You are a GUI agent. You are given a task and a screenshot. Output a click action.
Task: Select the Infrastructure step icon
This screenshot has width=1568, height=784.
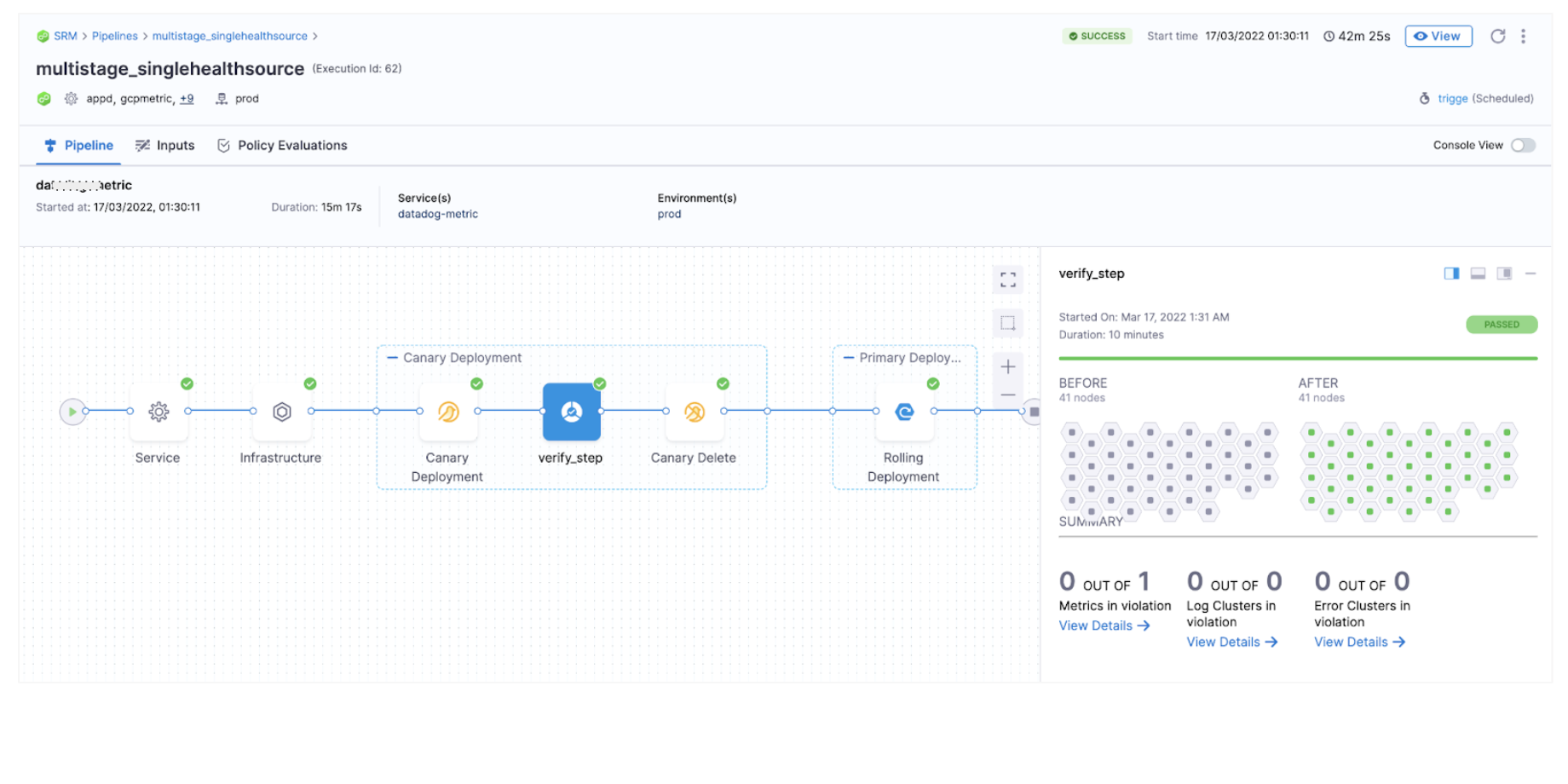[282, 412]
